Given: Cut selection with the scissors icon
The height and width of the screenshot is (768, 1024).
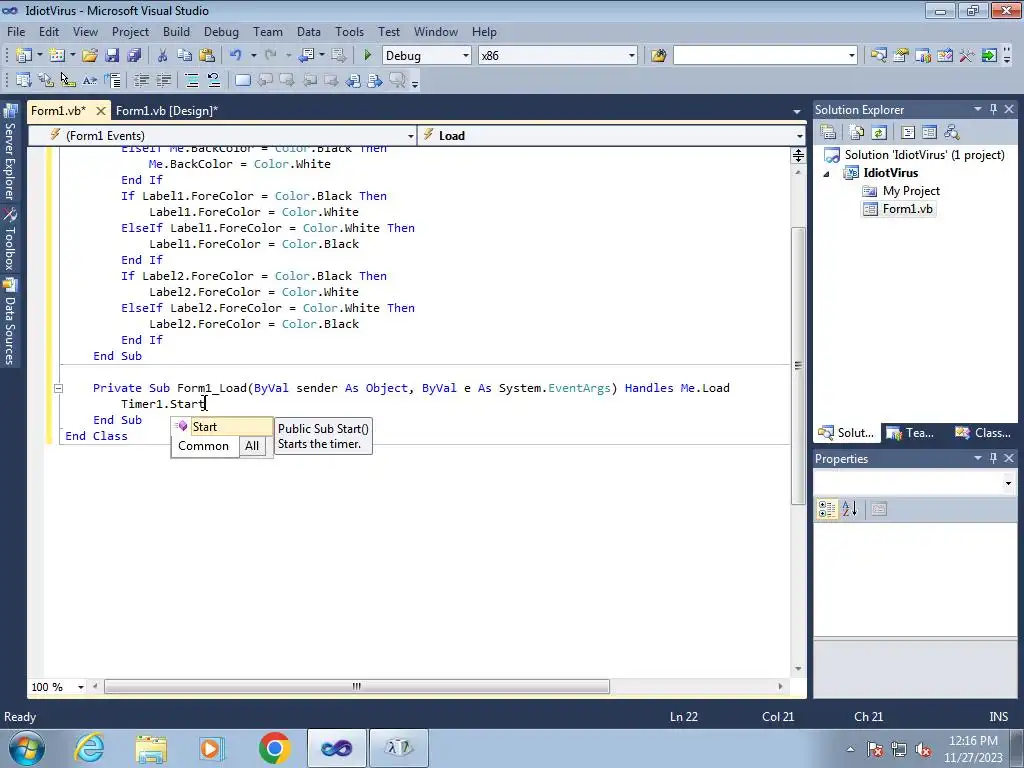Looking at the screenshot, I should click(x=163, y=56).
